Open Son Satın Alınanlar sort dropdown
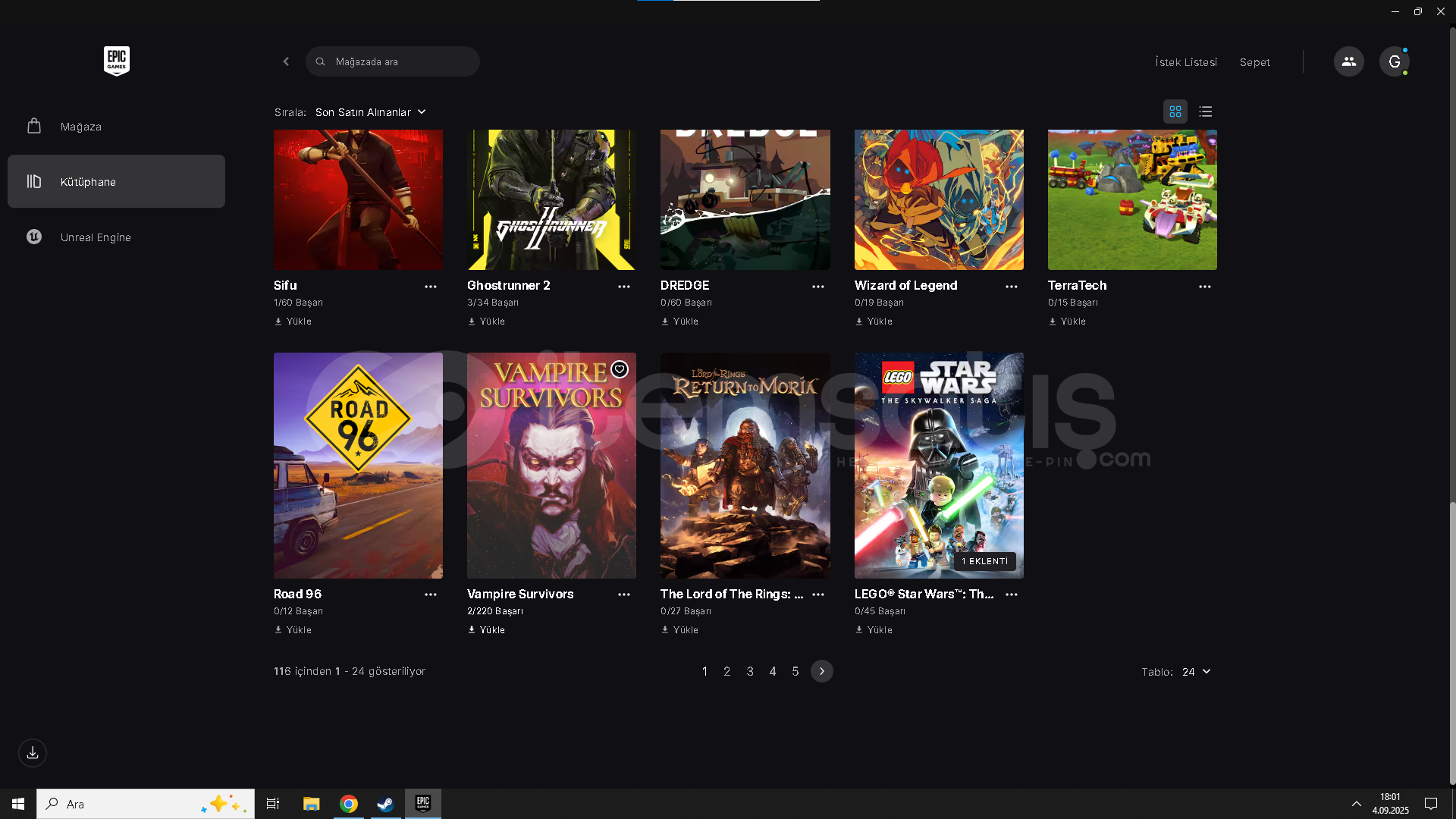The image size is (1456, 819). point(371,112)
